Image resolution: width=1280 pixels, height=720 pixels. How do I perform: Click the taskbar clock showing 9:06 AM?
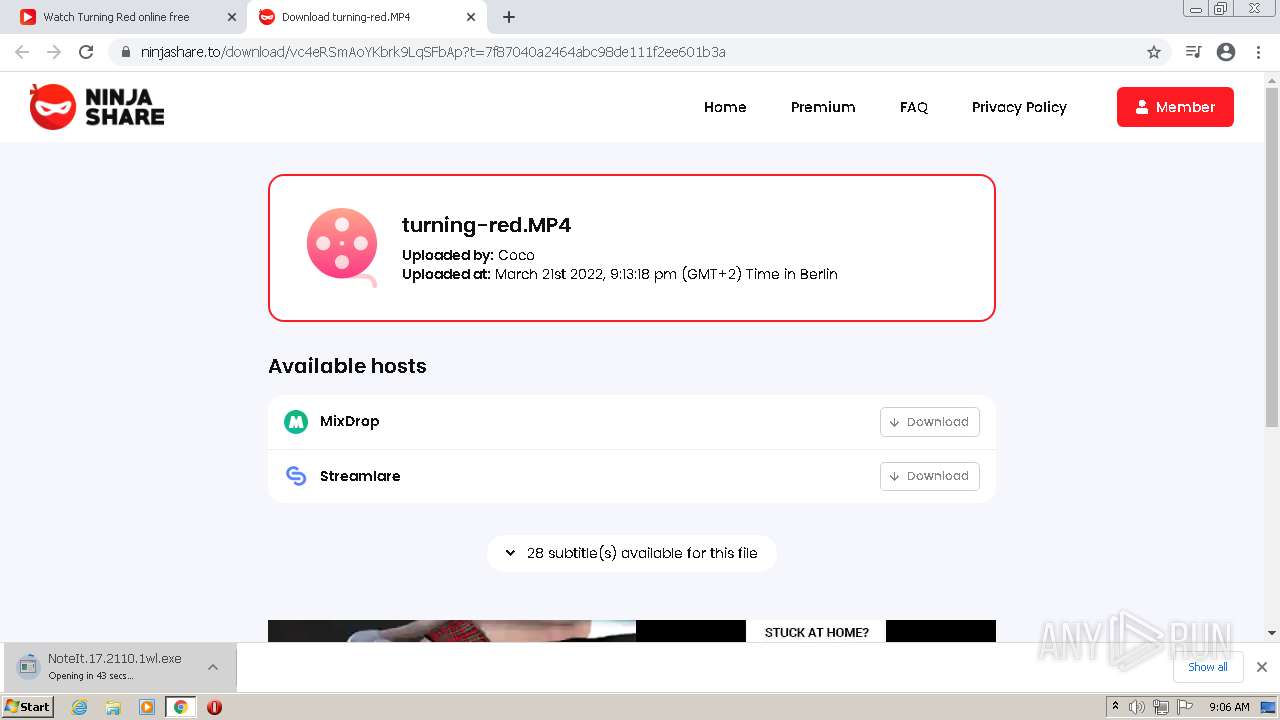point(1229,707)
